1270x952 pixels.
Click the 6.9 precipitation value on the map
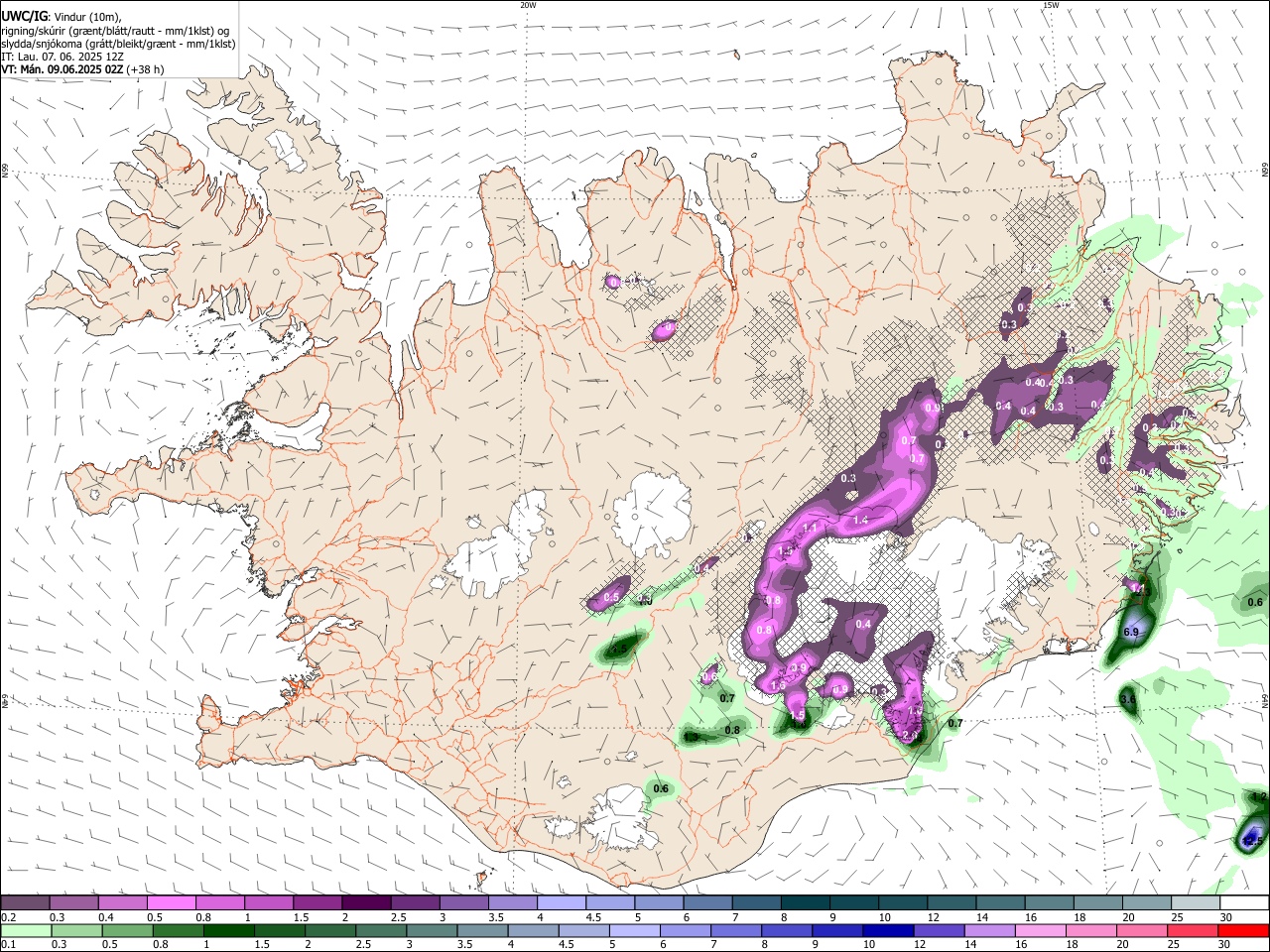pyautogui.click(x=1130, y=632)
